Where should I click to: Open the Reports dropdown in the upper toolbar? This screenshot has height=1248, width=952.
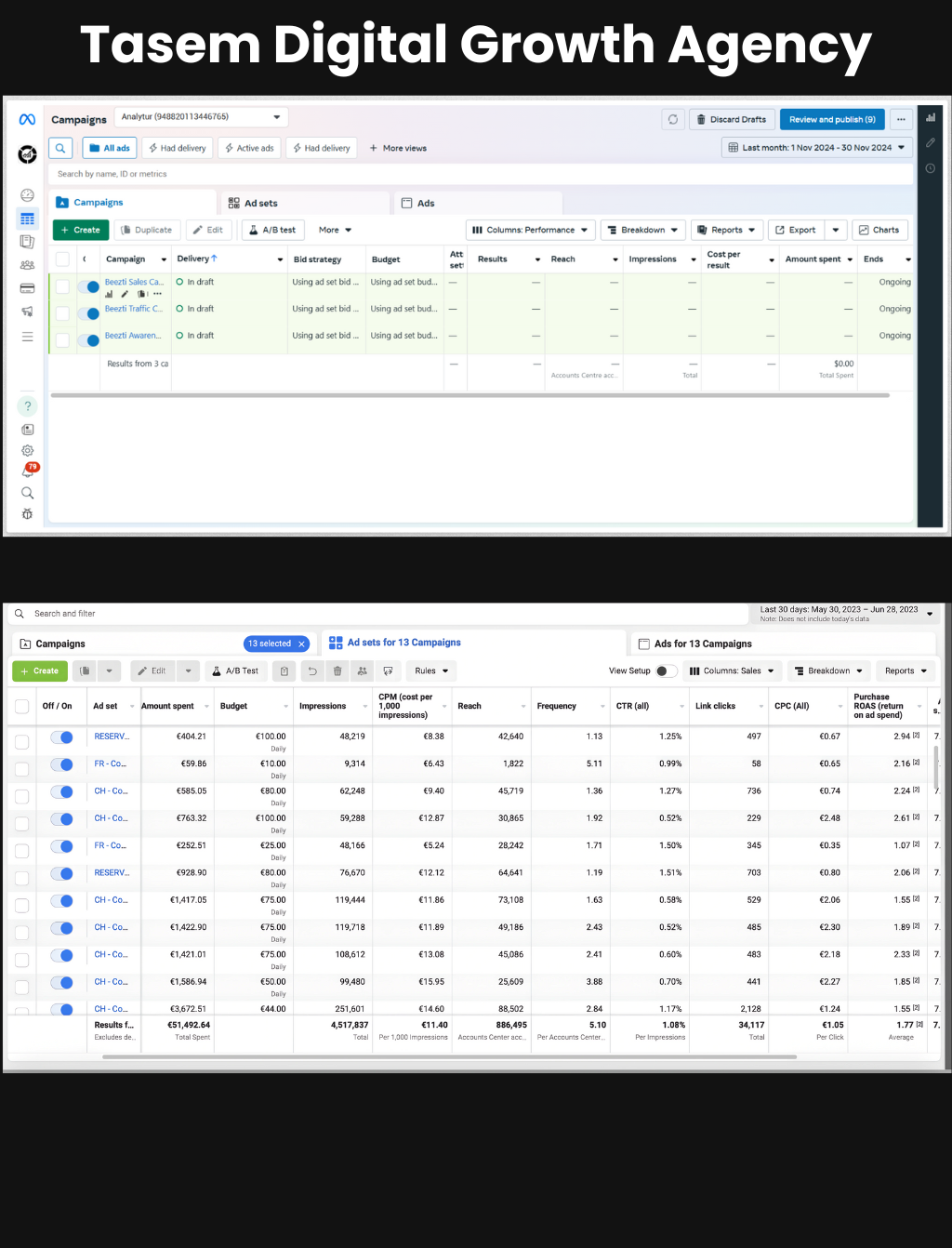click(727, 230)
